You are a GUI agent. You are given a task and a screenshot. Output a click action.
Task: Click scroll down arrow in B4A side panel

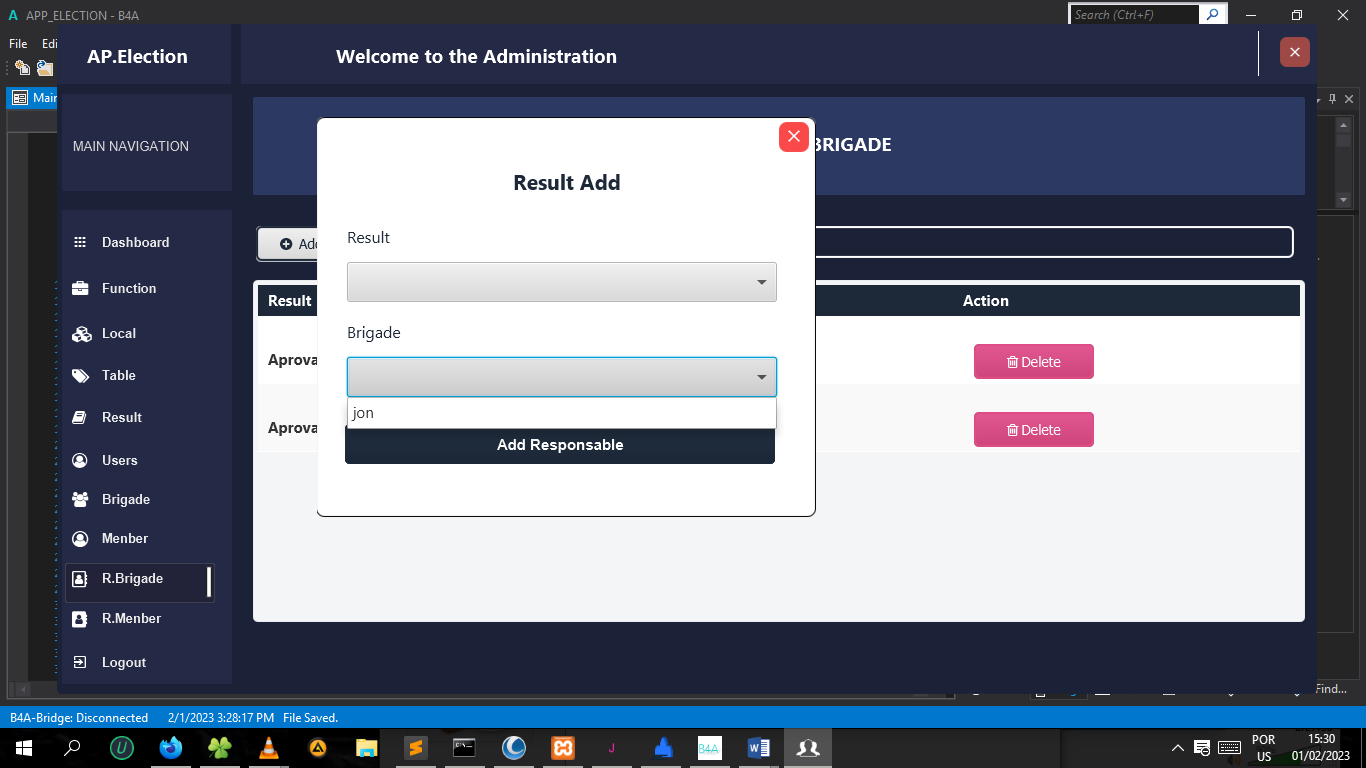click(1343, 200)
